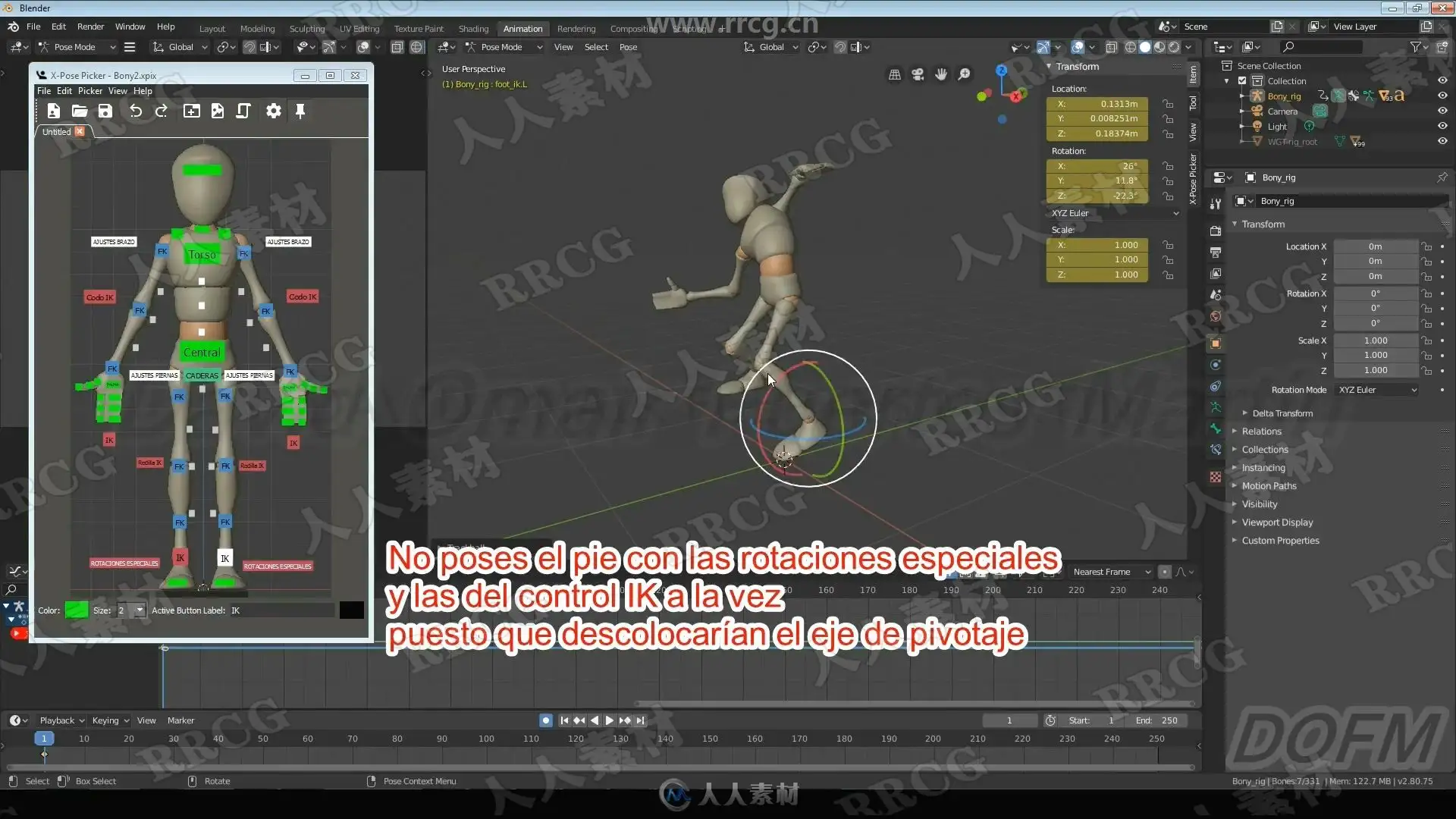
Task: Open Picker menu in X-Pose Picker
Action: click(89, 91)
